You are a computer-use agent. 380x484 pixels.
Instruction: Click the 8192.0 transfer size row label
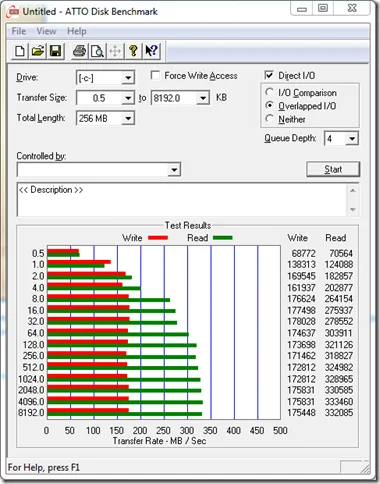pyautogui.click(x=31, y=413)
